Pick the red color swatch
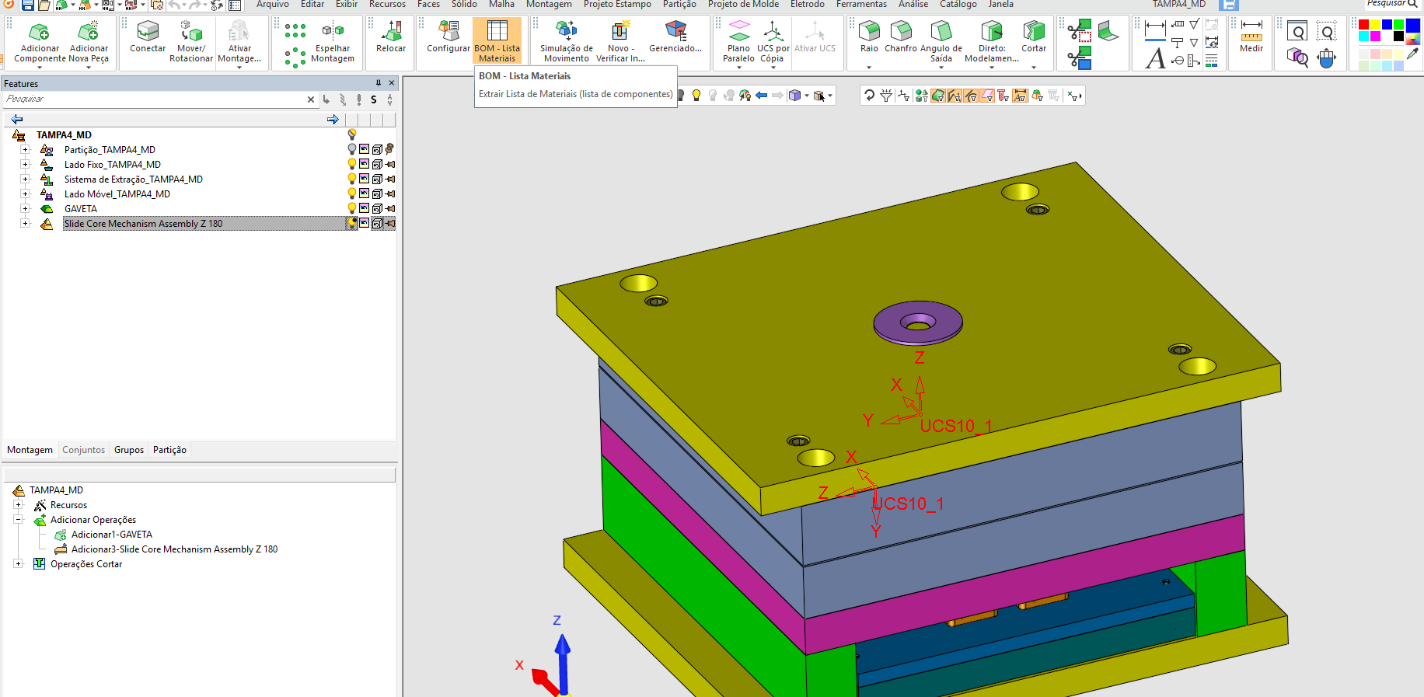Viewport: 1424px width, 697px height. (x=1363, y=25)
